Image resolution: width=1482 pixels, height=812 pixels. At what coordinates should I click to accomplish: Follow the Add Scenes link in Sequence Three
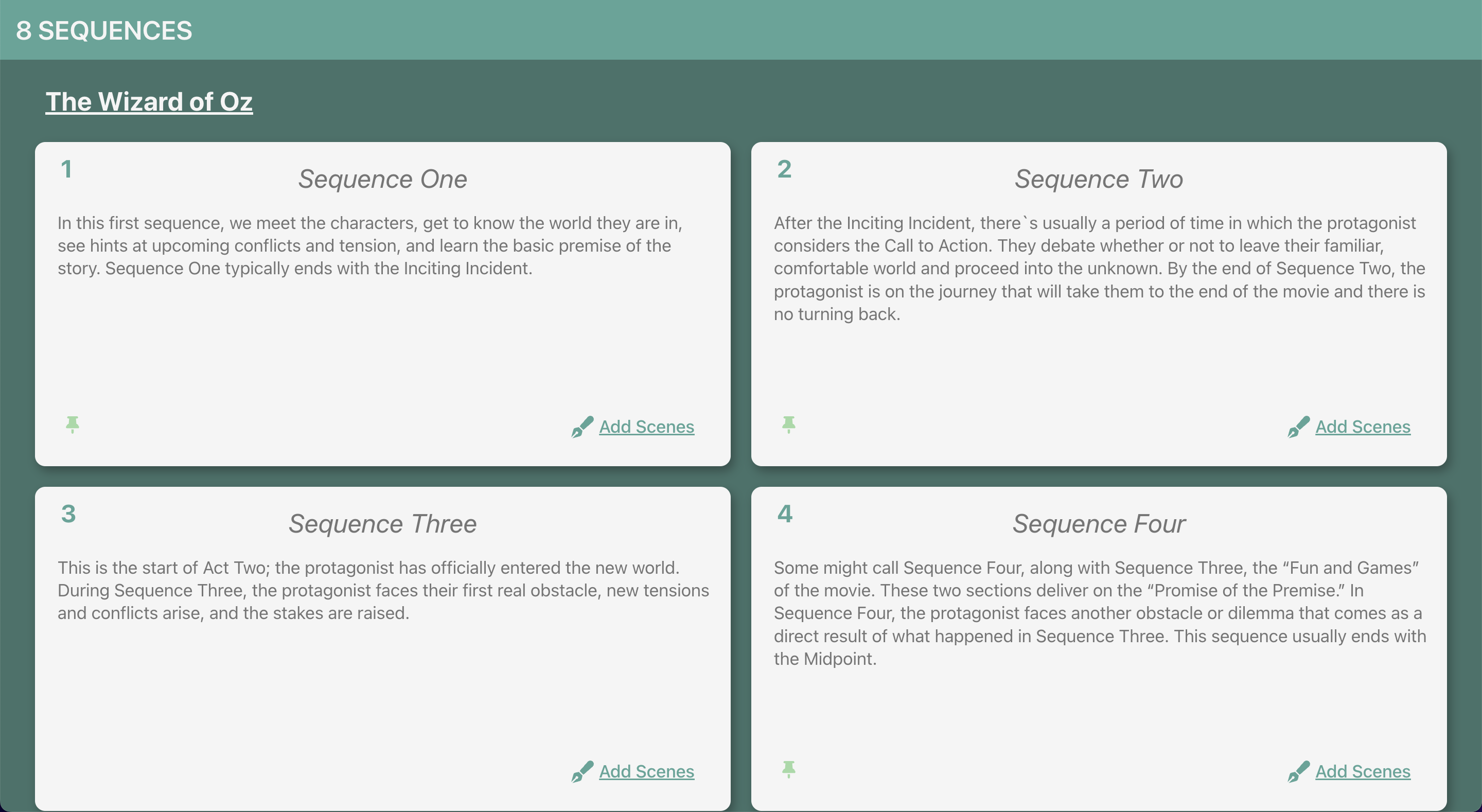647,772
